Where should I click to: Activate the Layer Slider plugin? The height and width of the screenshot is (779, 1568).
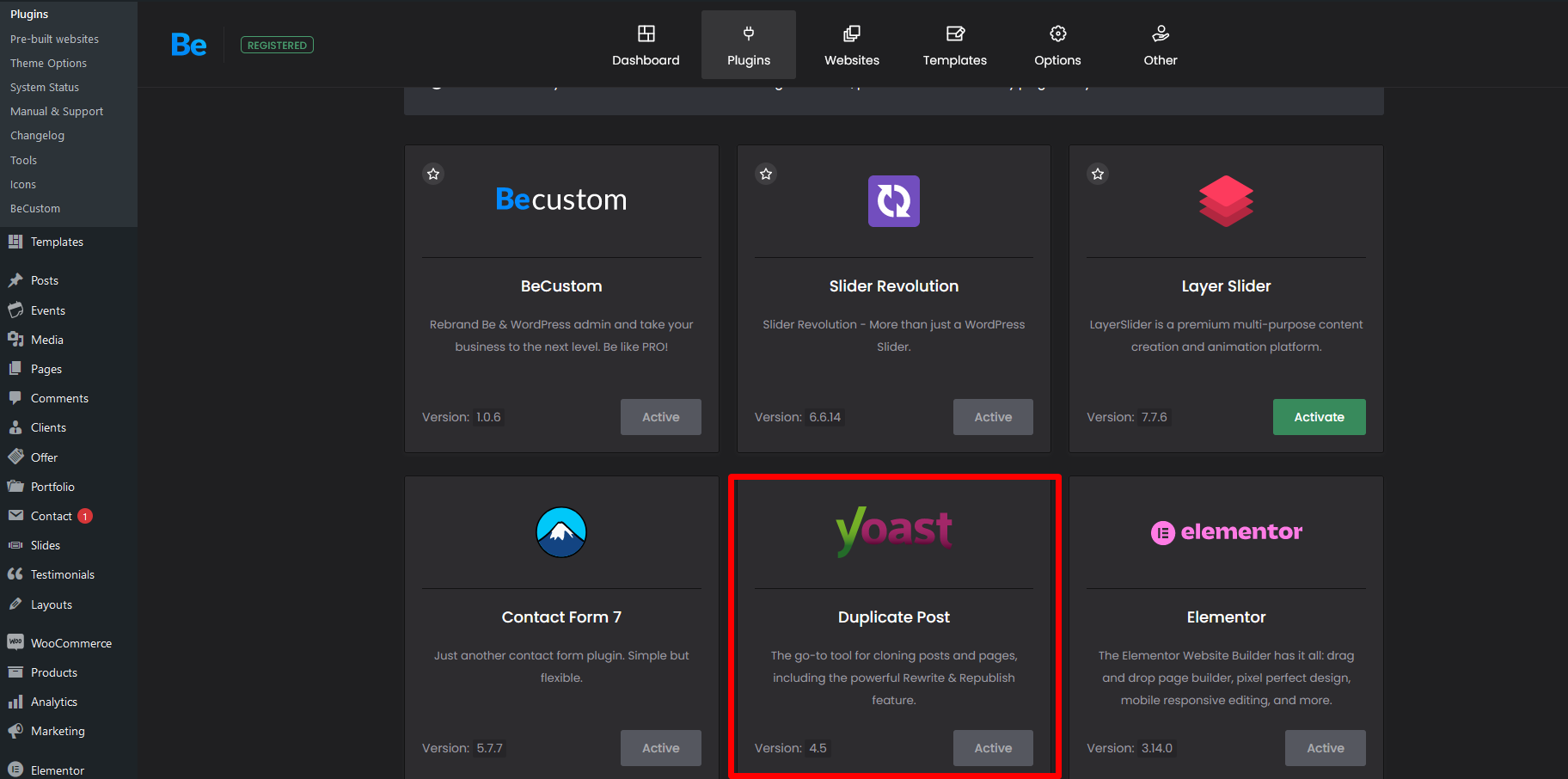1320,417
